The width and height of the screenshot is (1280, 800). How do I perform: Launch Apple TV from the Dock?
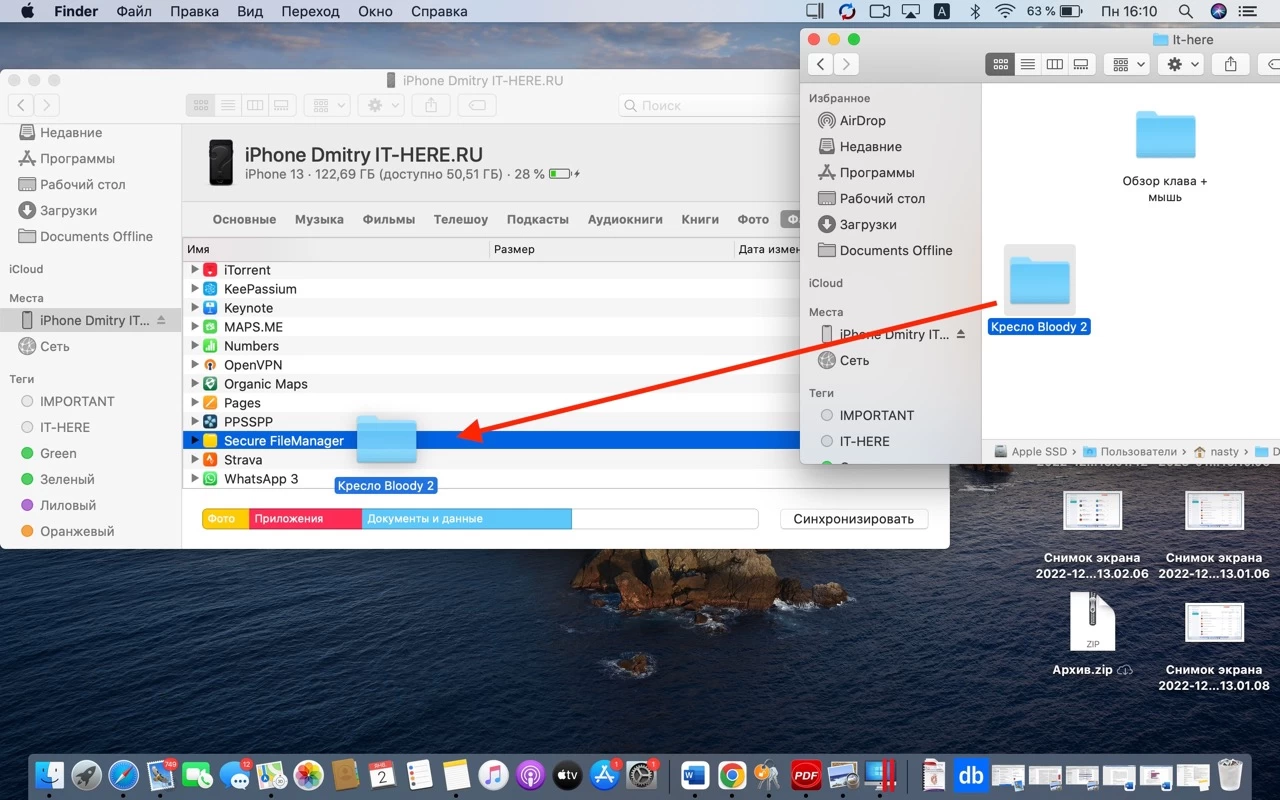click(567, 775)
